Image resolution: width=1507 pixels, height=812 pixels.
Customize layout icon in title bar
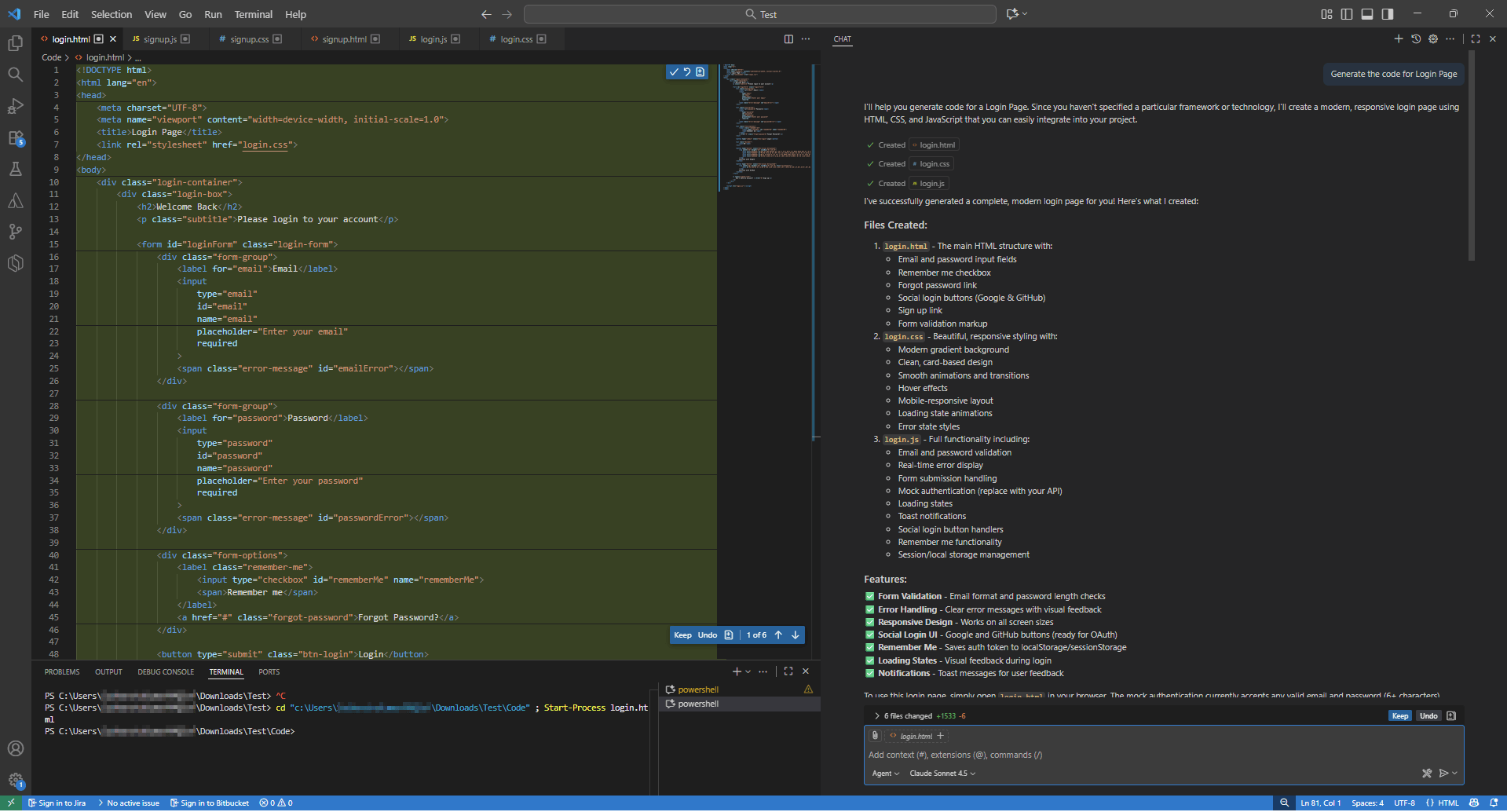[x=1326, y=14]
